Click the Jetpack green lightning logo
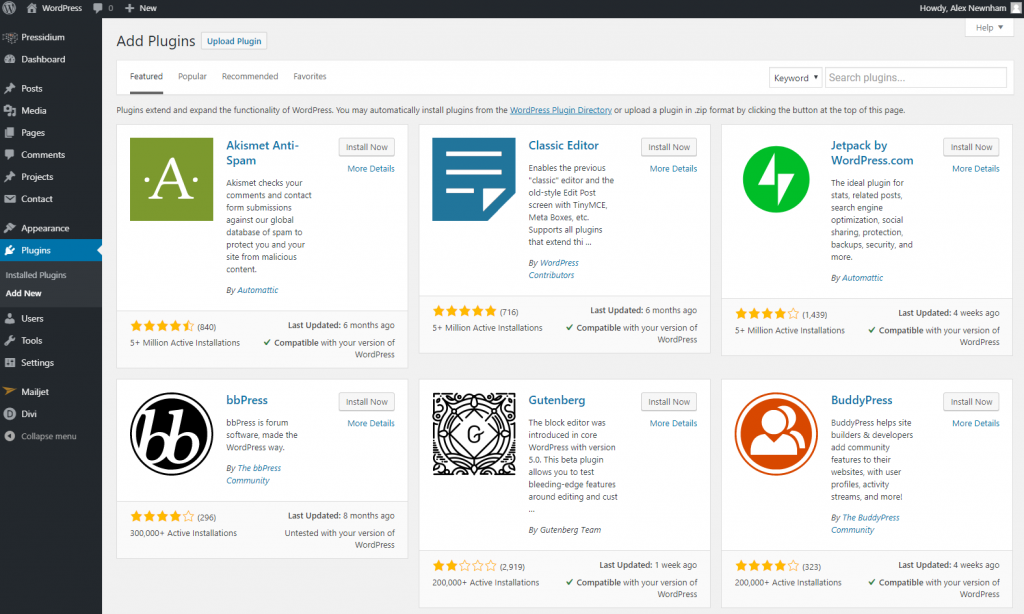This screenshot has width=1024, height=614. (x=776, y=179)
